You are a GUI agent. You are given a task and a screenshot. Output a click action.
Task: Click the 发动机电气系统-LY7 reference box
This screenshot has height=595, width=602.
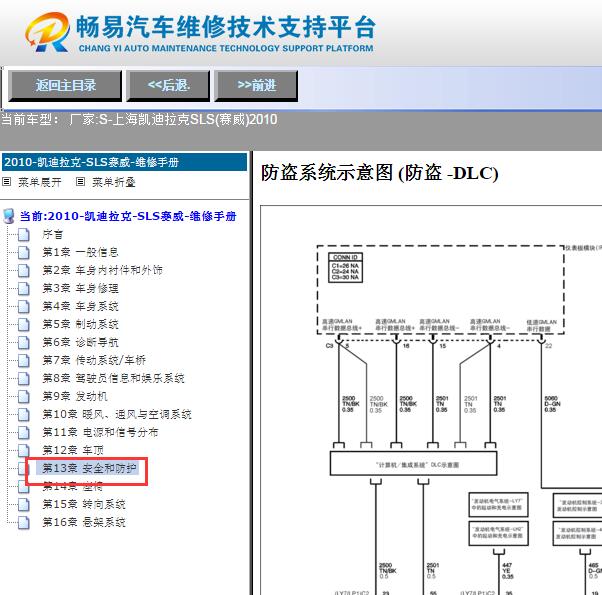(x=498, y=505)
